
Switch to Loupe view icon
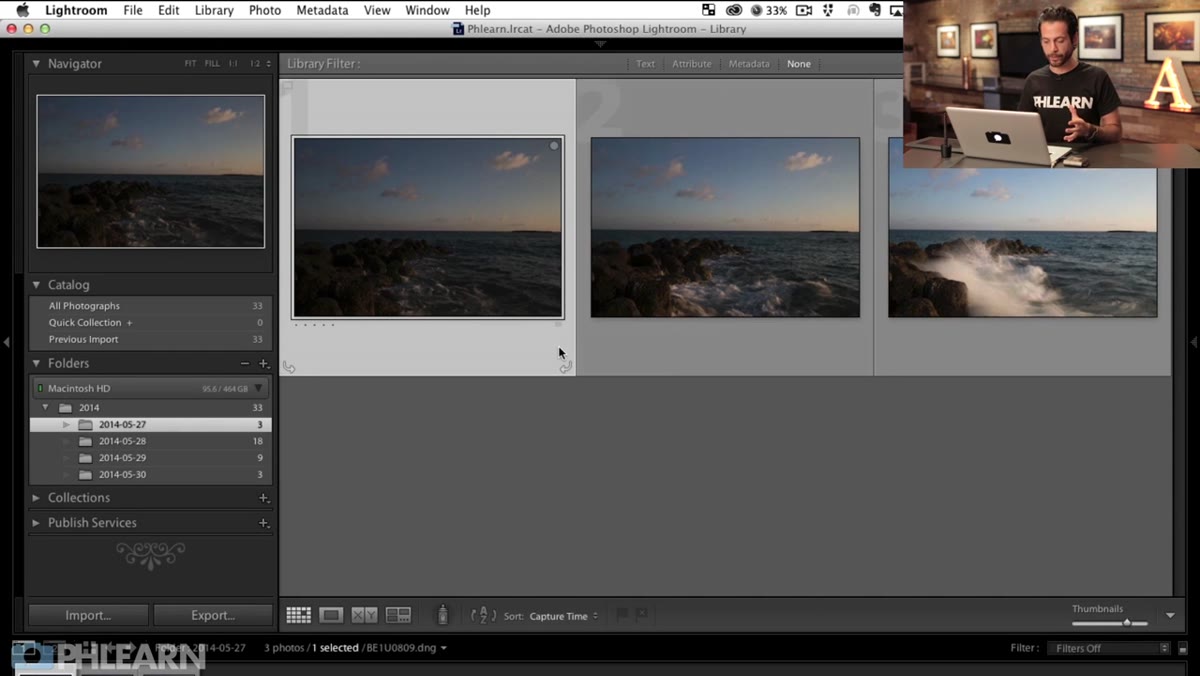coord(332,615)
